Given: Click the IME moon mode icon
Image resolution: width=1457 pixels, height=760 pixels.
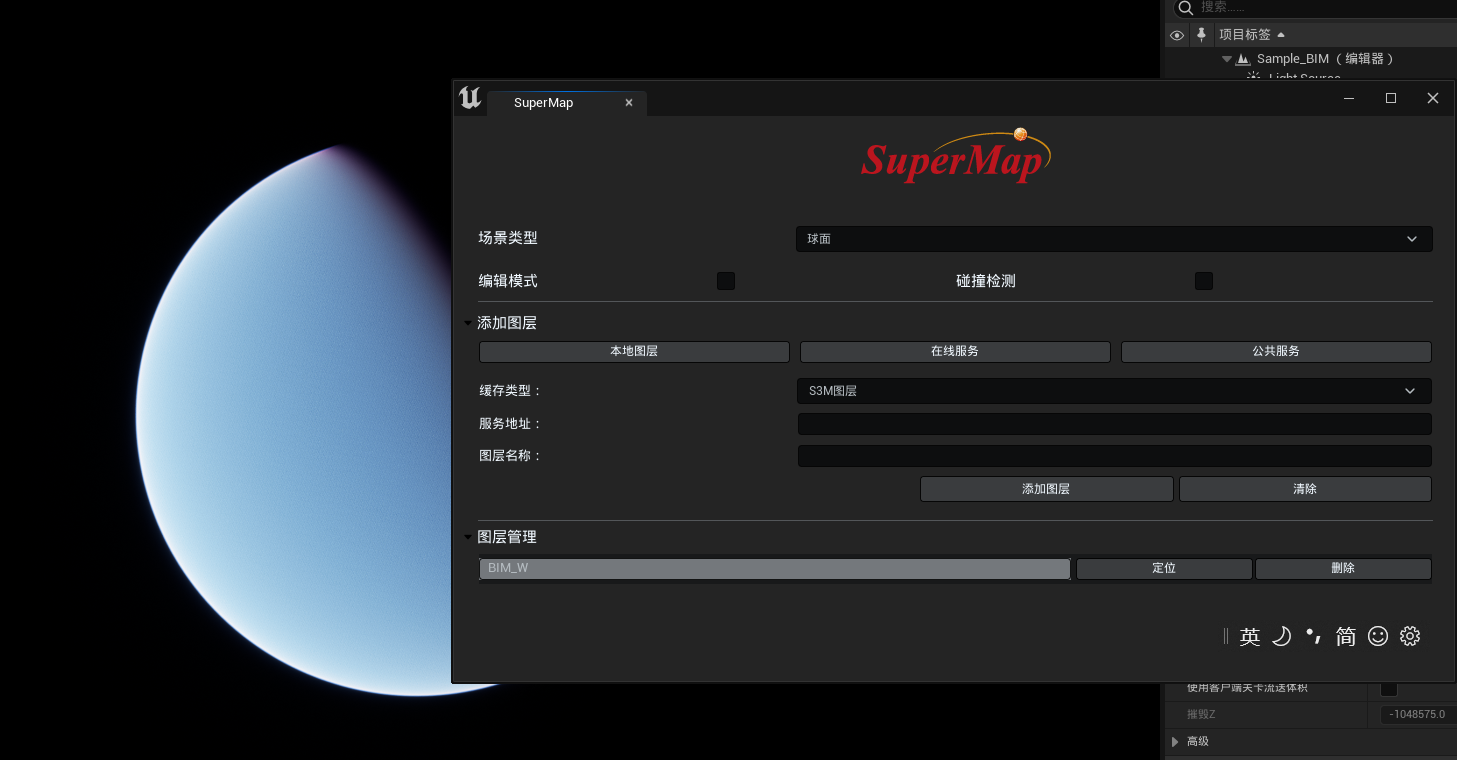Looking at the screenshot, I should pyautogui.click(x=1281, y=636).
